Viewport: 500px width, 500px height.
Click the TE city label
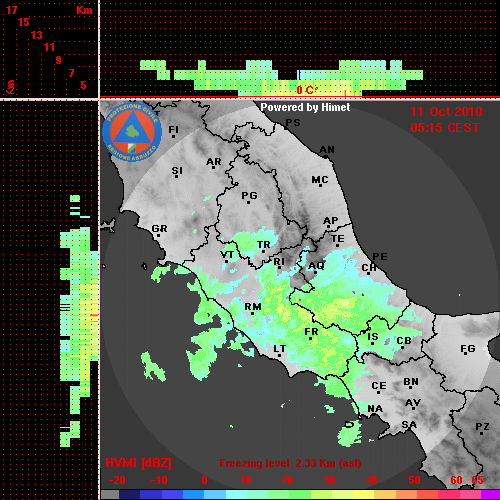(338, 239)
